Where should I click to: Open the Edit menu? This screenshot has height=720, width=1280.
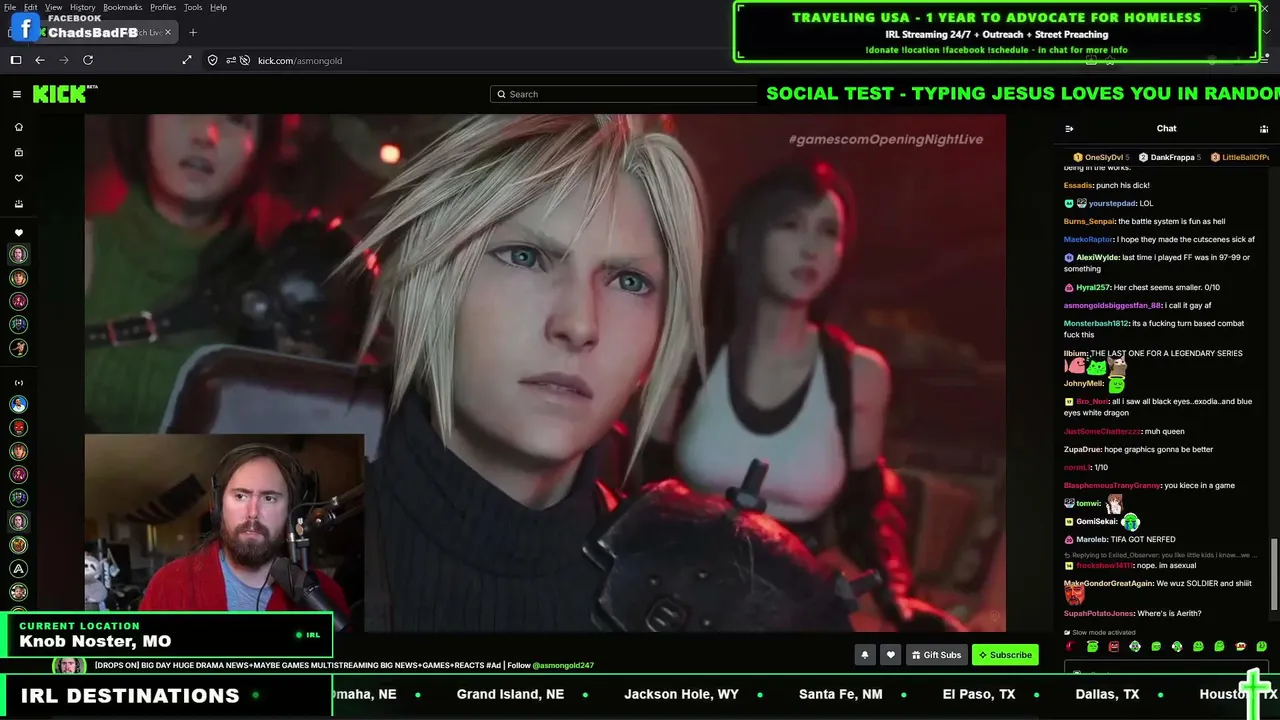coord(31,7)
